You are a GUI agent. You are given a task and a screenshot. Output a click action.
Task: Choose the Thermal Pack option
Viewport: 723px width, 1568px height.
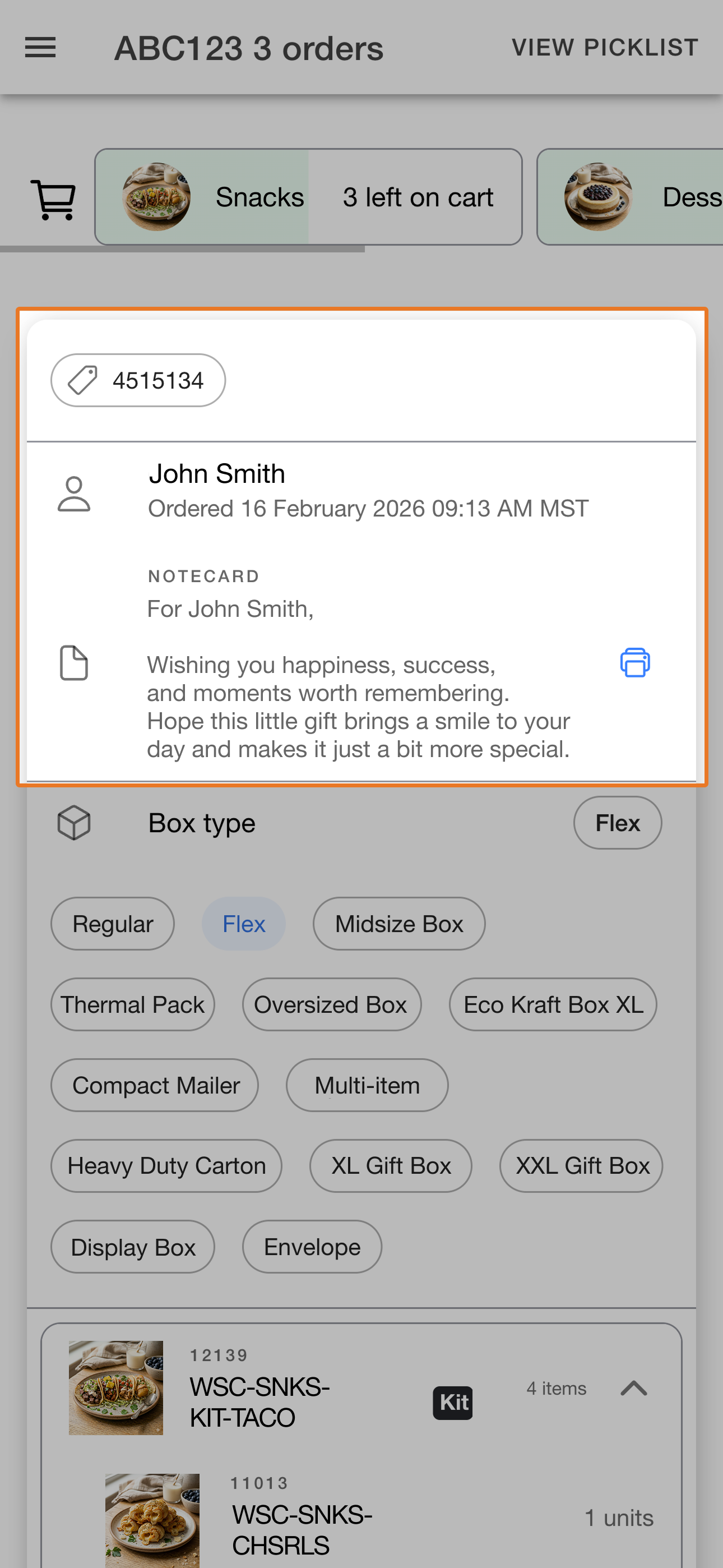click(x=133, y=1004)
